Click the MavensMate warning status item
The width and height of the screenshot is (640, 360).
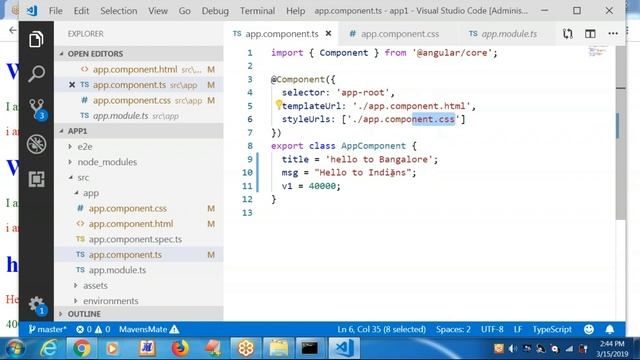[149, 329]
